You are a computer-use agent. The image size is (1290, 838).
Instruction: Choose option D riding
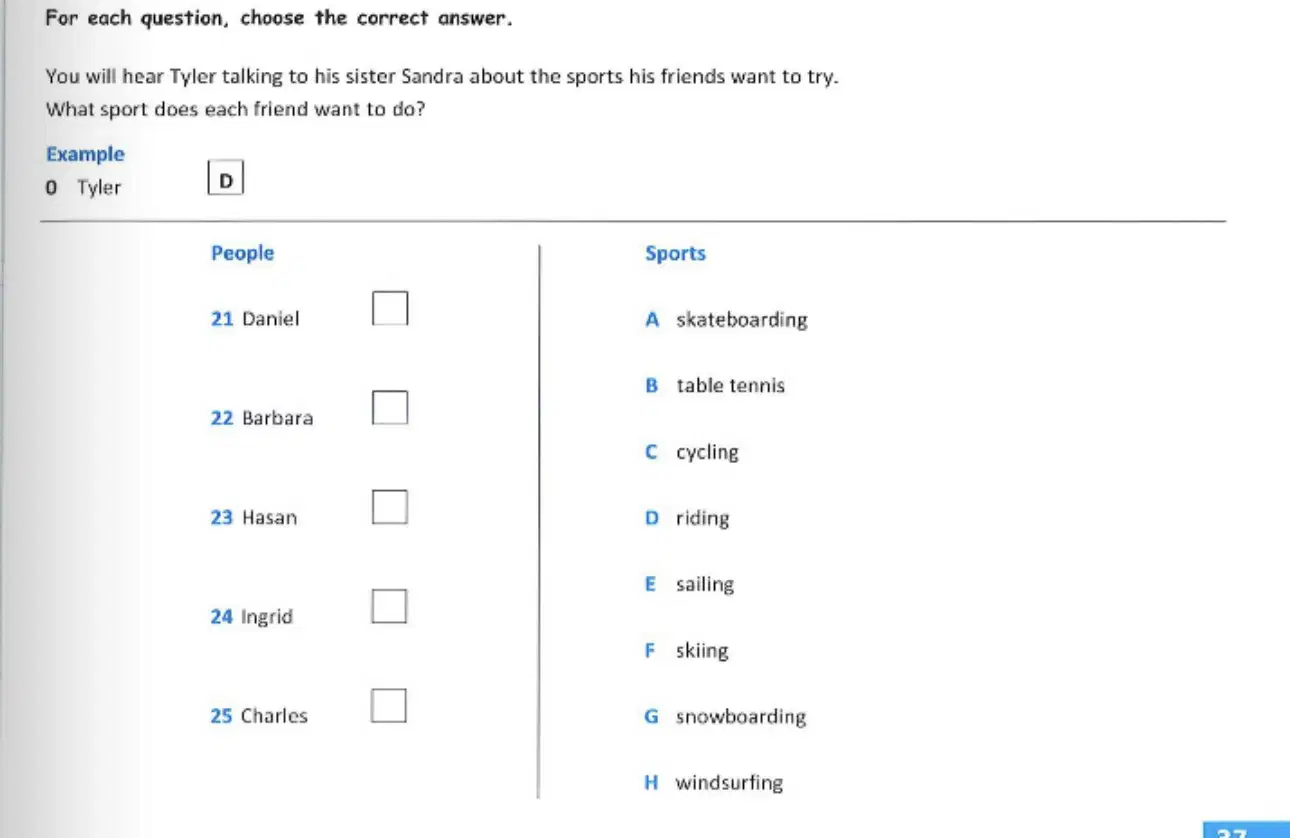(687, 518)
